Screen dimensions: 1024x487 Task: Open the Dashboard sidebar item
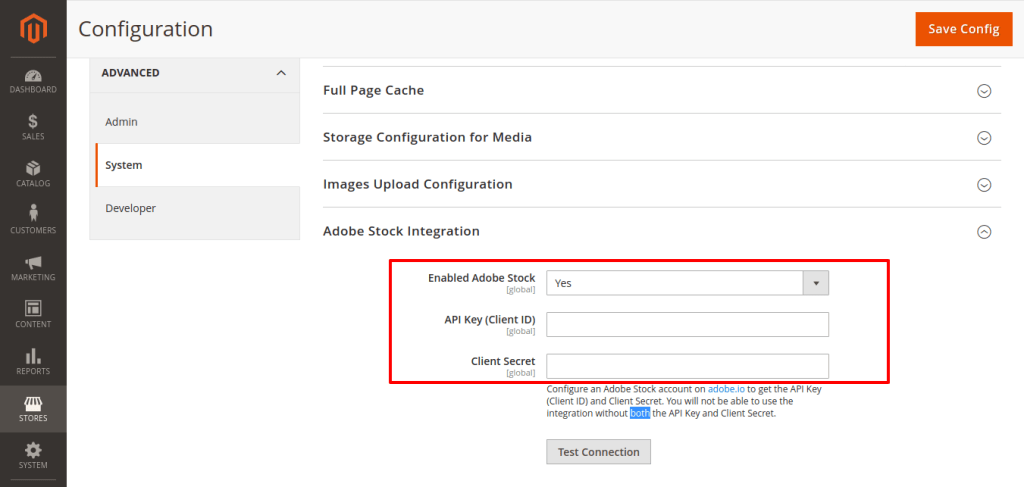[33, 82]
